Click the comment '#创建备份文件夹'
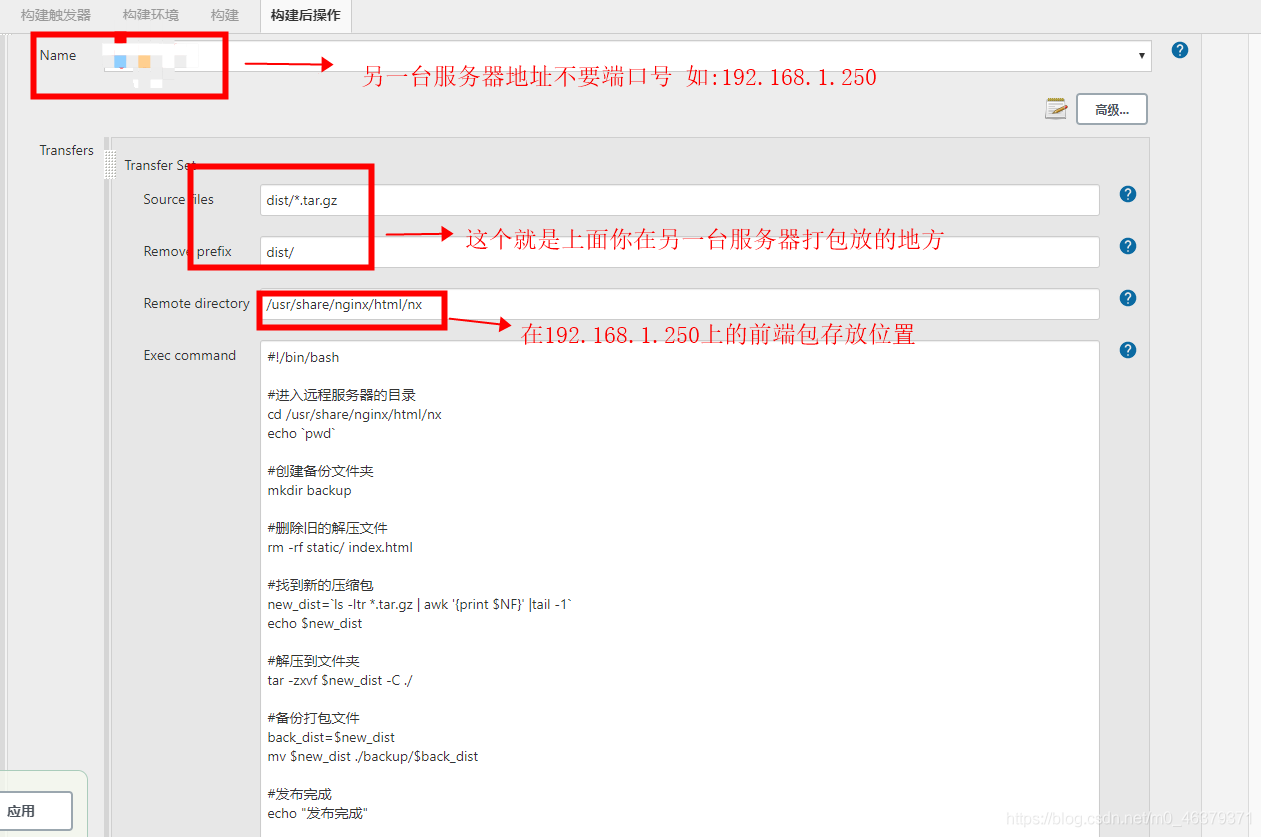Screen dimensions: 1261x837 click(321, 471)
